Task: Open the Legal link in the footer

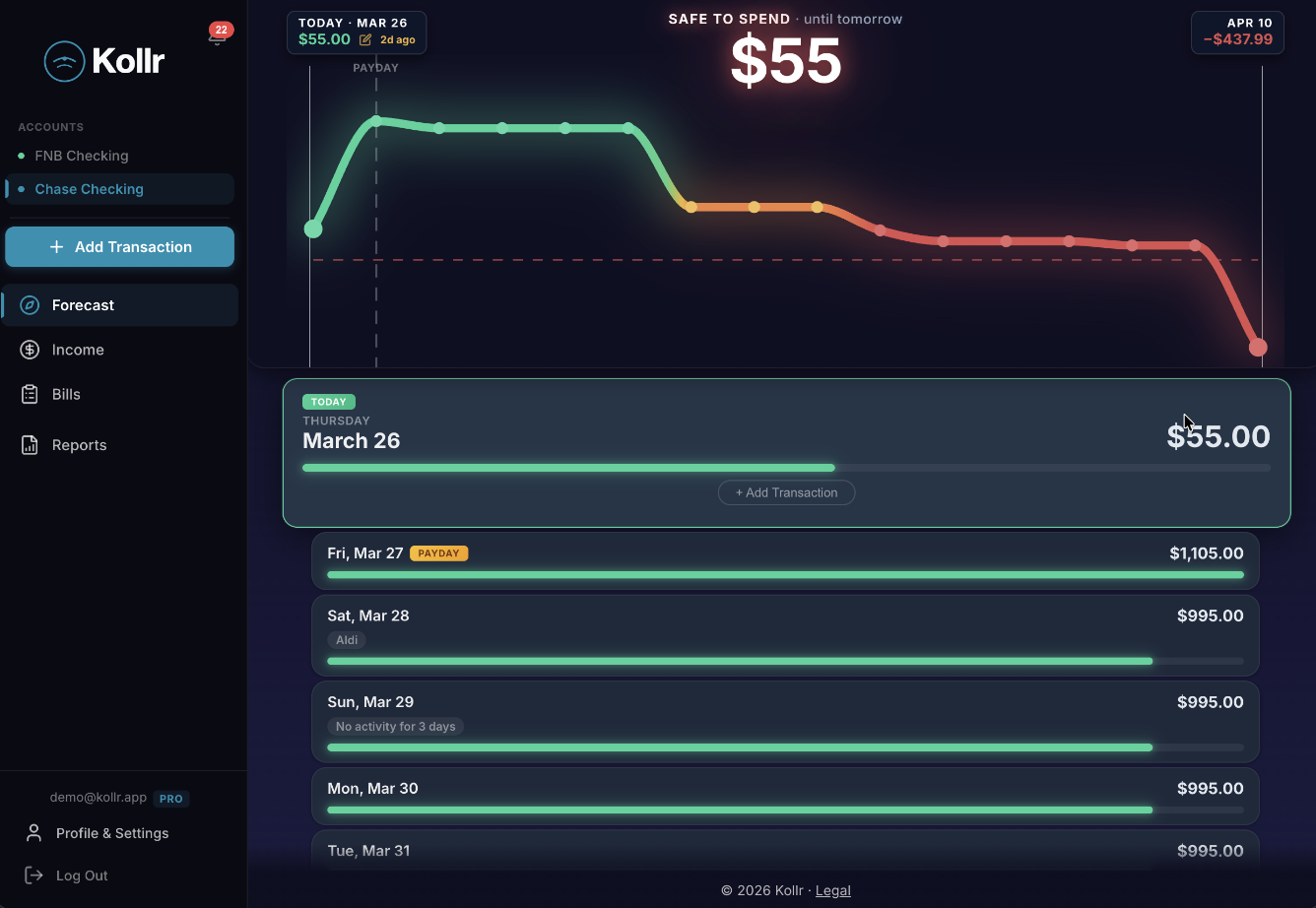Action: click(x=832, y=890)
